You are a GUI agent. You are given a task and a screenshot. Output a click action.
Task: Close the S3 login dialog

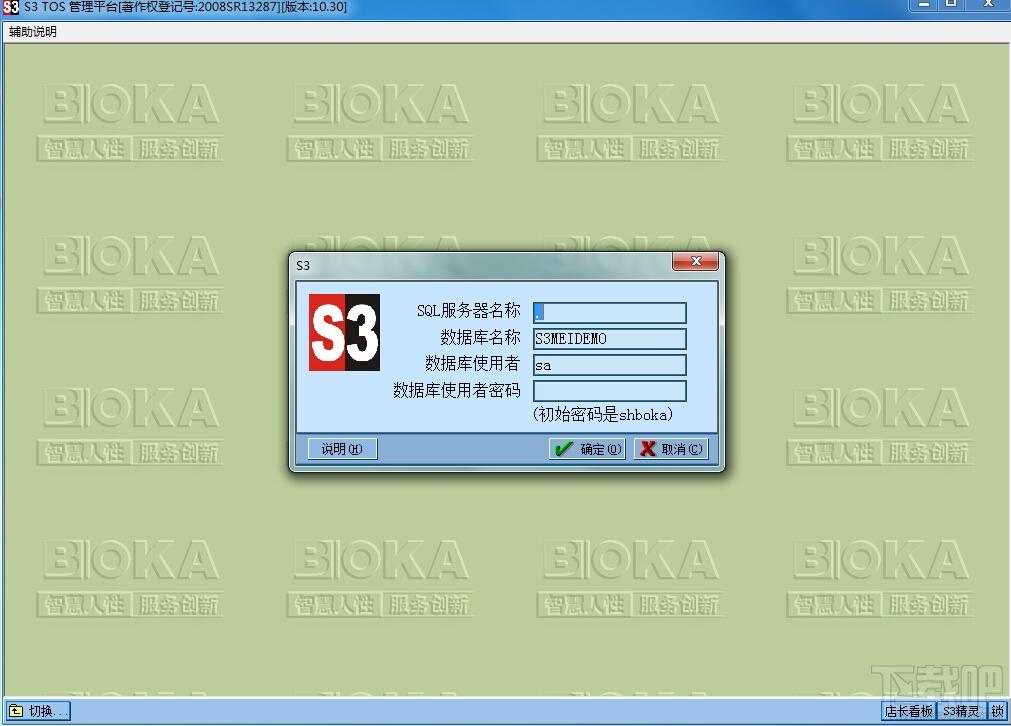click(x=696, y=261)
